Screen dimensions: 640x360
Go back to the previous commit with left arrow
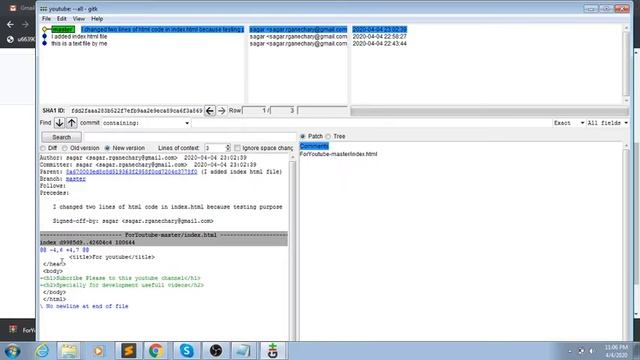[210, 111]
